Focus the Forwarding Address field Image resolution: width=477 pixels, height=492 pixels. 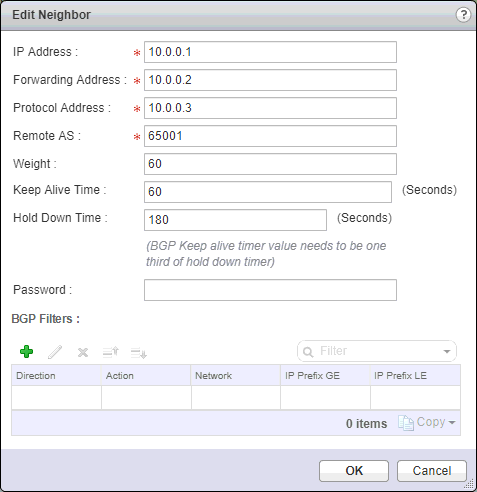pos(270,80)
